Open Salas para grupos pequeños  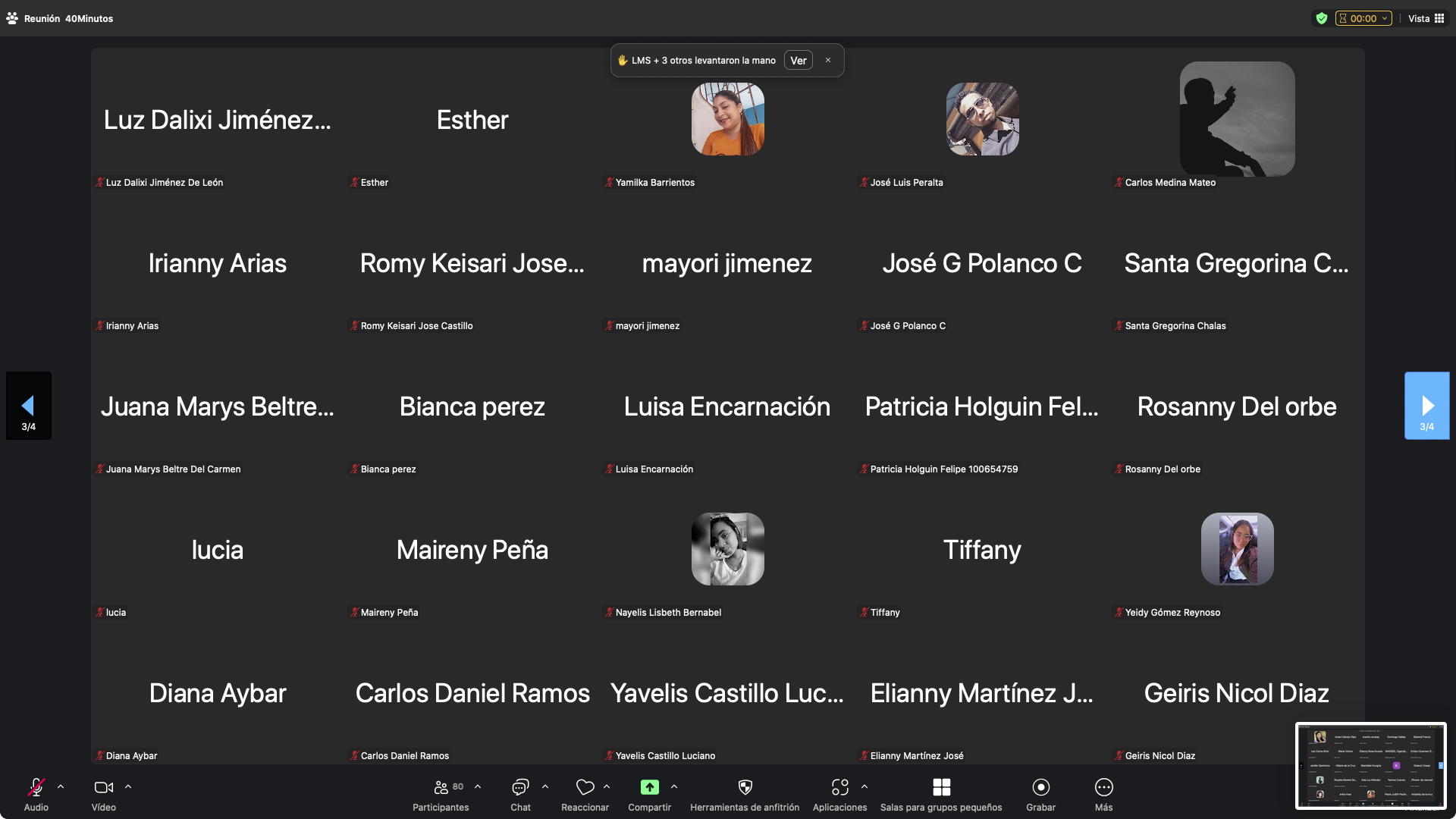pos(941,787)
